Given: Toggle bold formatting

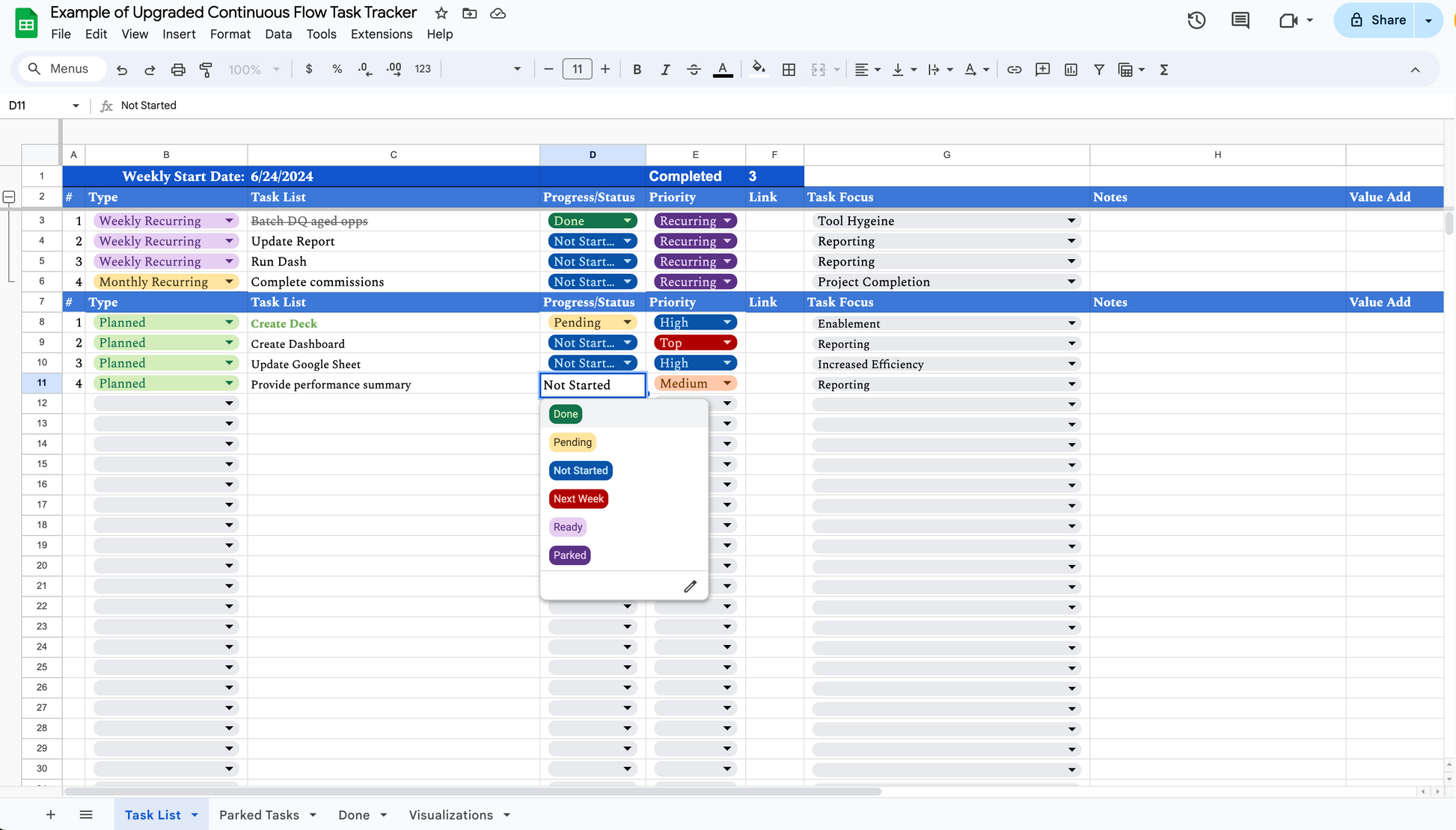Looking at the screenshot, I should [637, 70].
